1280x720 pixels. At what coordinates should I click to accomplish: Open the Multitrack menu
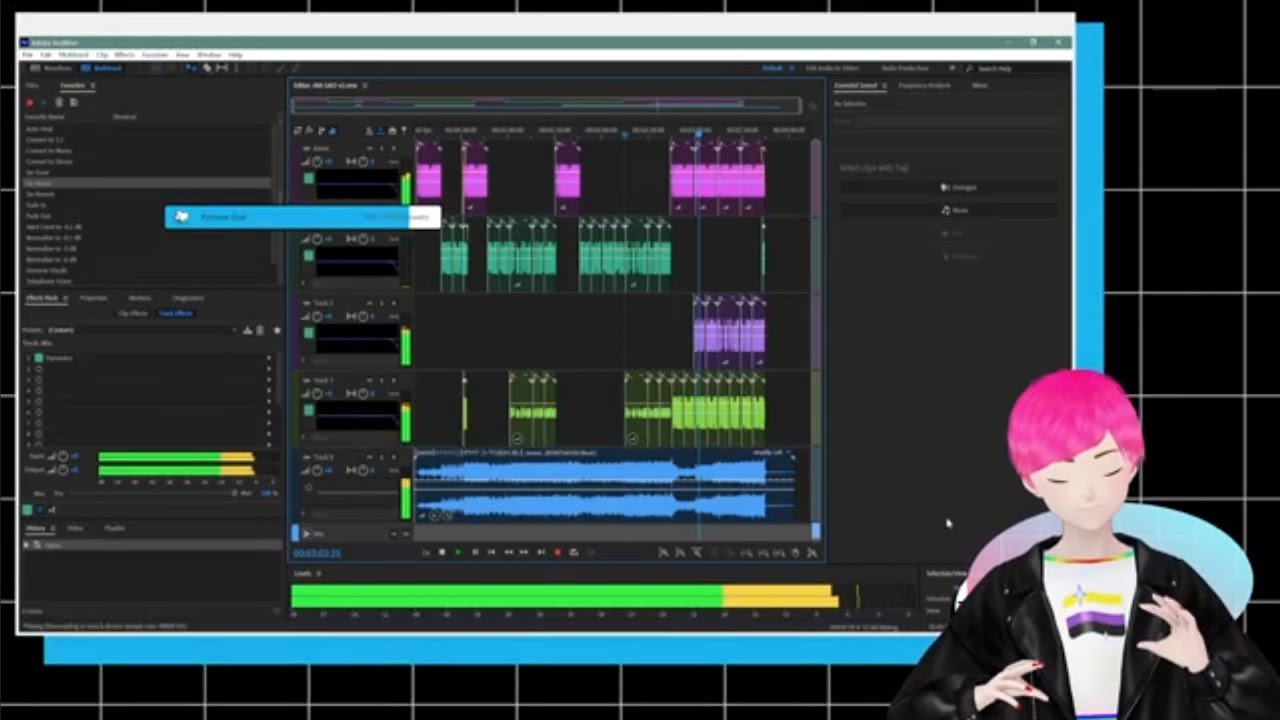click(74, 55)
